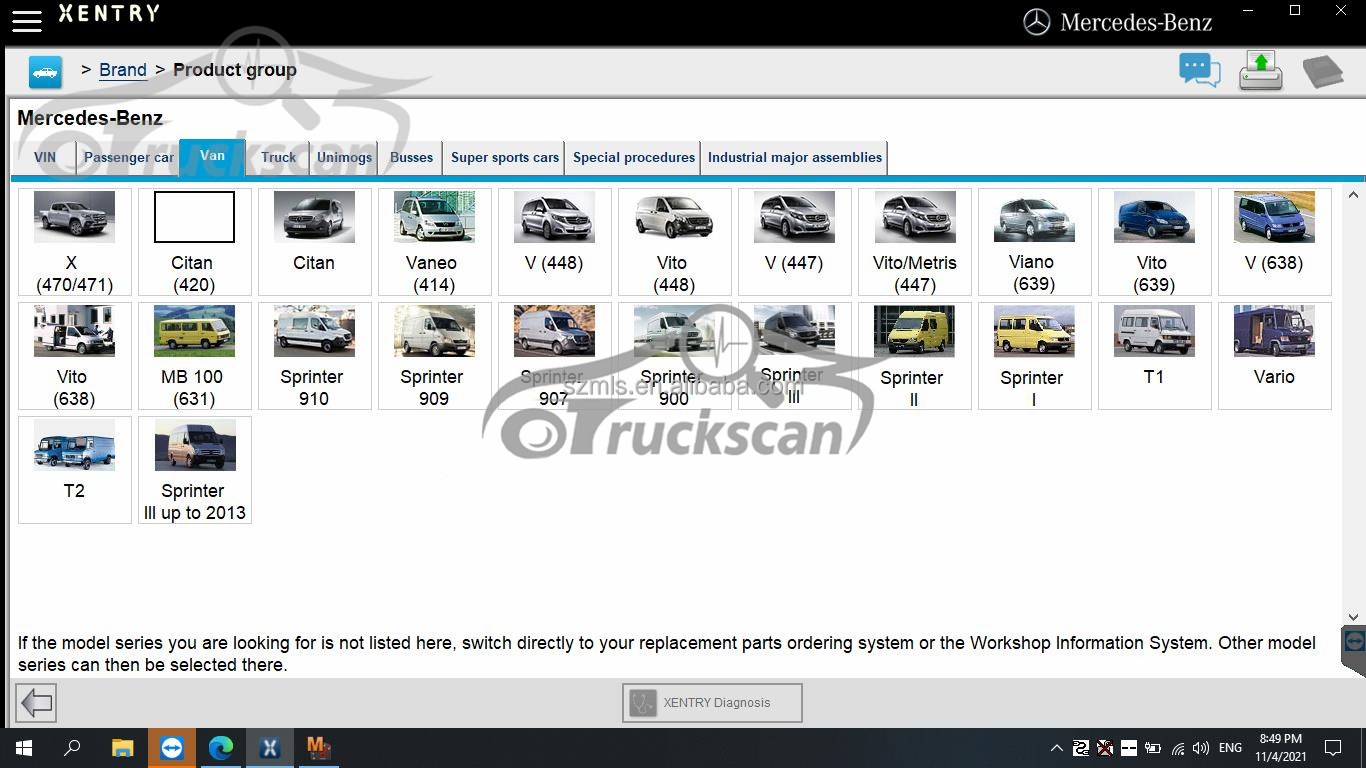Open the Unimogs tab
Viewport: 1366px width, 768px height.
tap(344, 157)
